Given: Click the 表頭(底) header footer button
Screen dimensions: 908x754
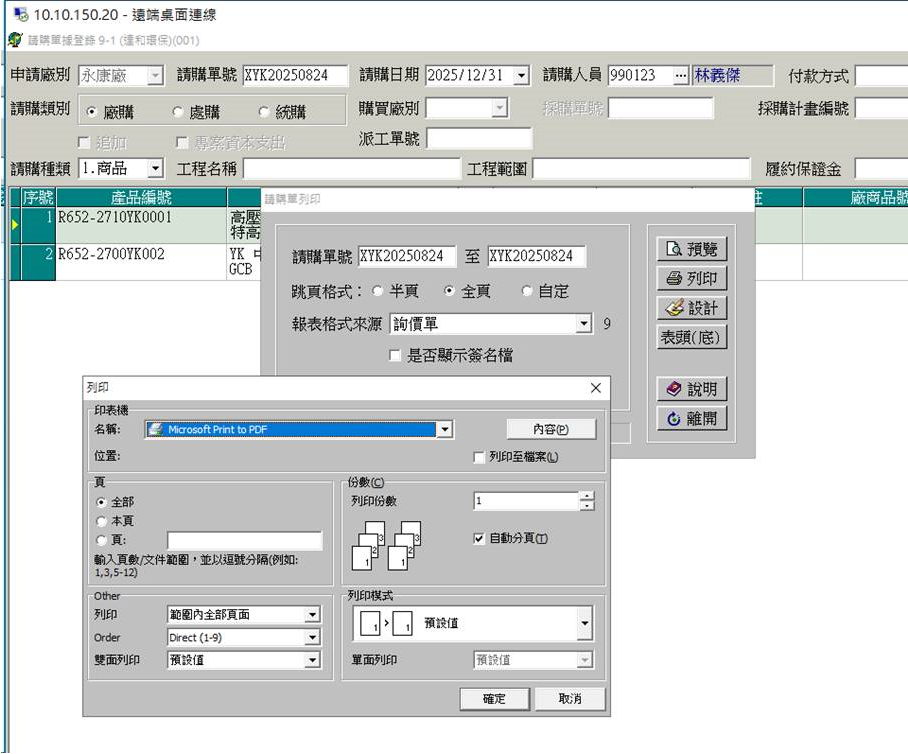Looking at the screenshot, I should [x=692, y=337].
